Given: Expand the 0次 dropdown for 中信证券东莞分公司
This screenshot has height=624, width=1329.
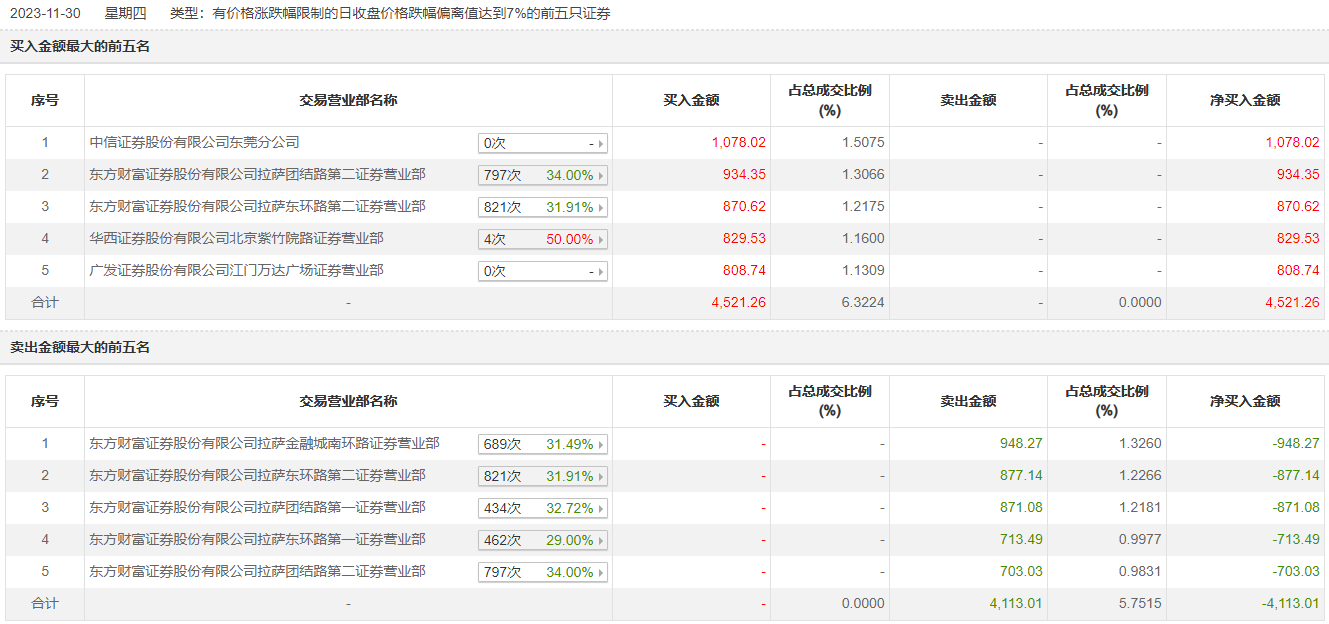Looking at the screenshot, I should point(543,143).
